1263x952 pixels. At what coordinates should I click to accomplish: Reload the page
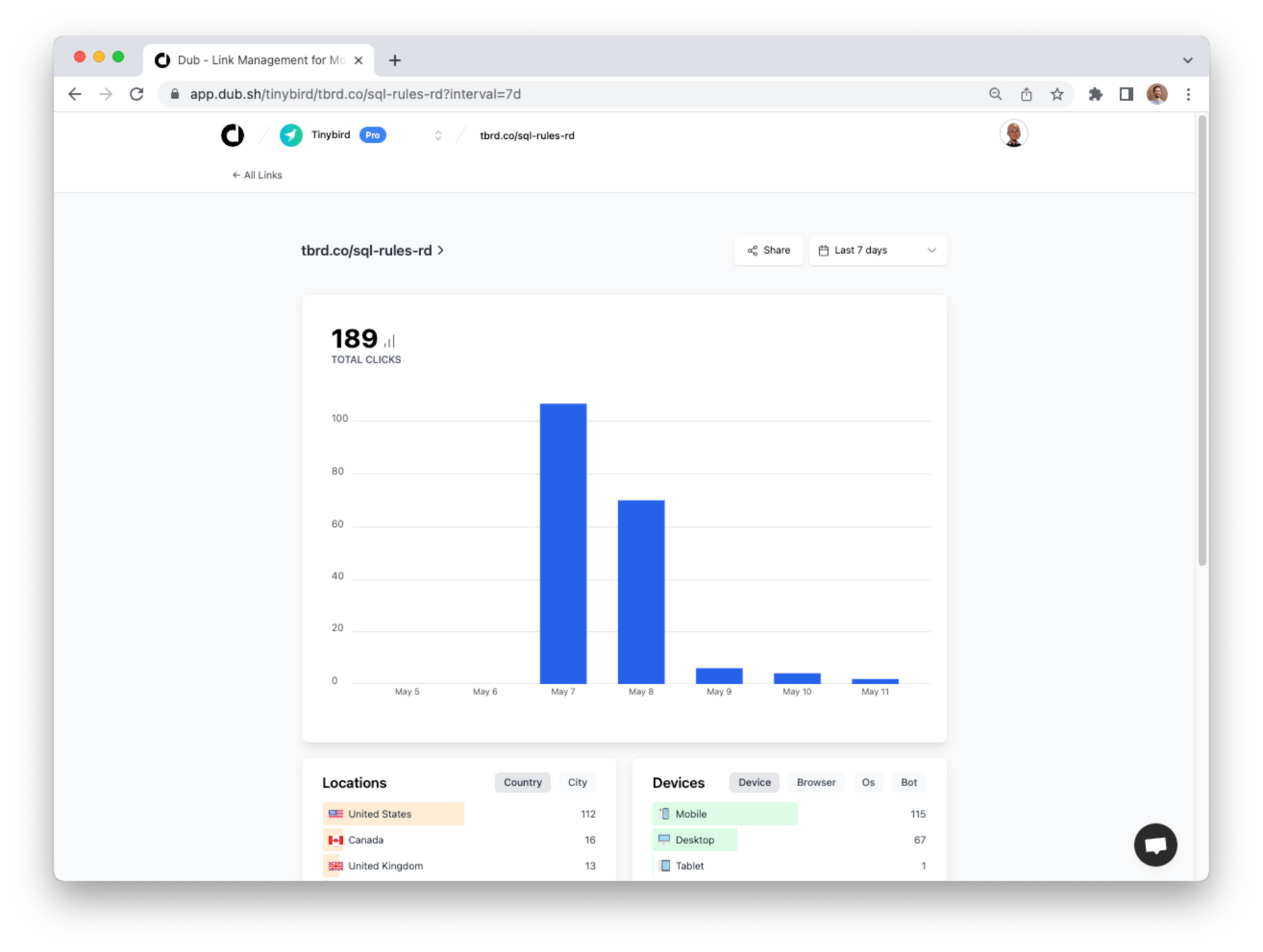pos(136,94)
